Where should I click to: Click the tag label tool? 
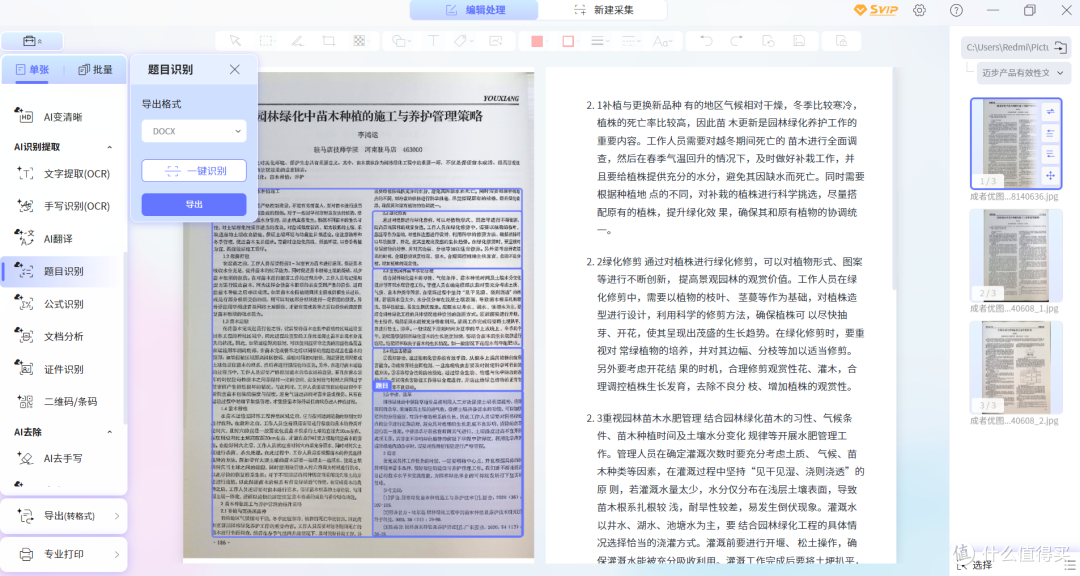tap(462, 41)
